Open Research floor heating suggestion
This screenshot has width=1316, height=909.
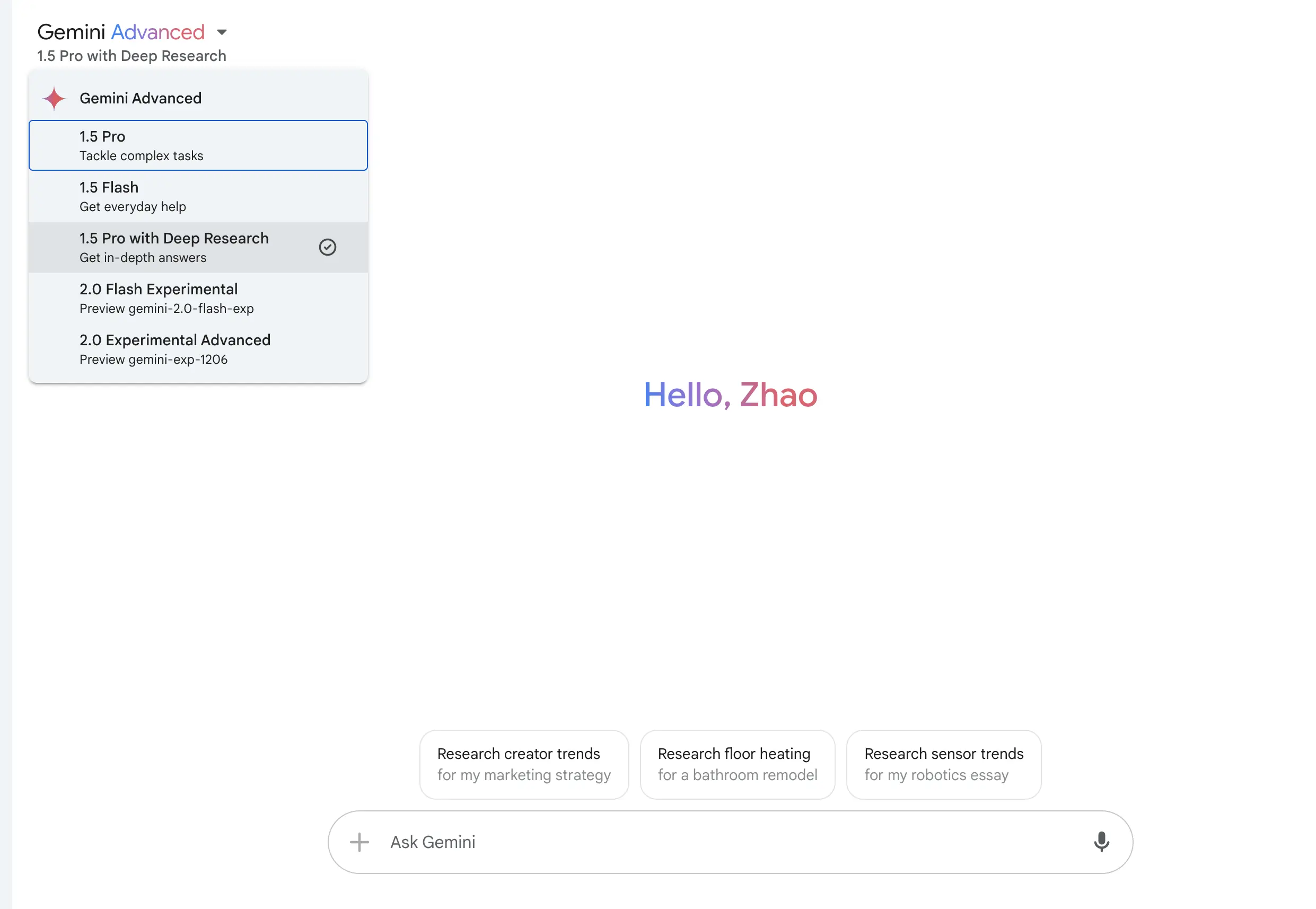click(738, 764)
